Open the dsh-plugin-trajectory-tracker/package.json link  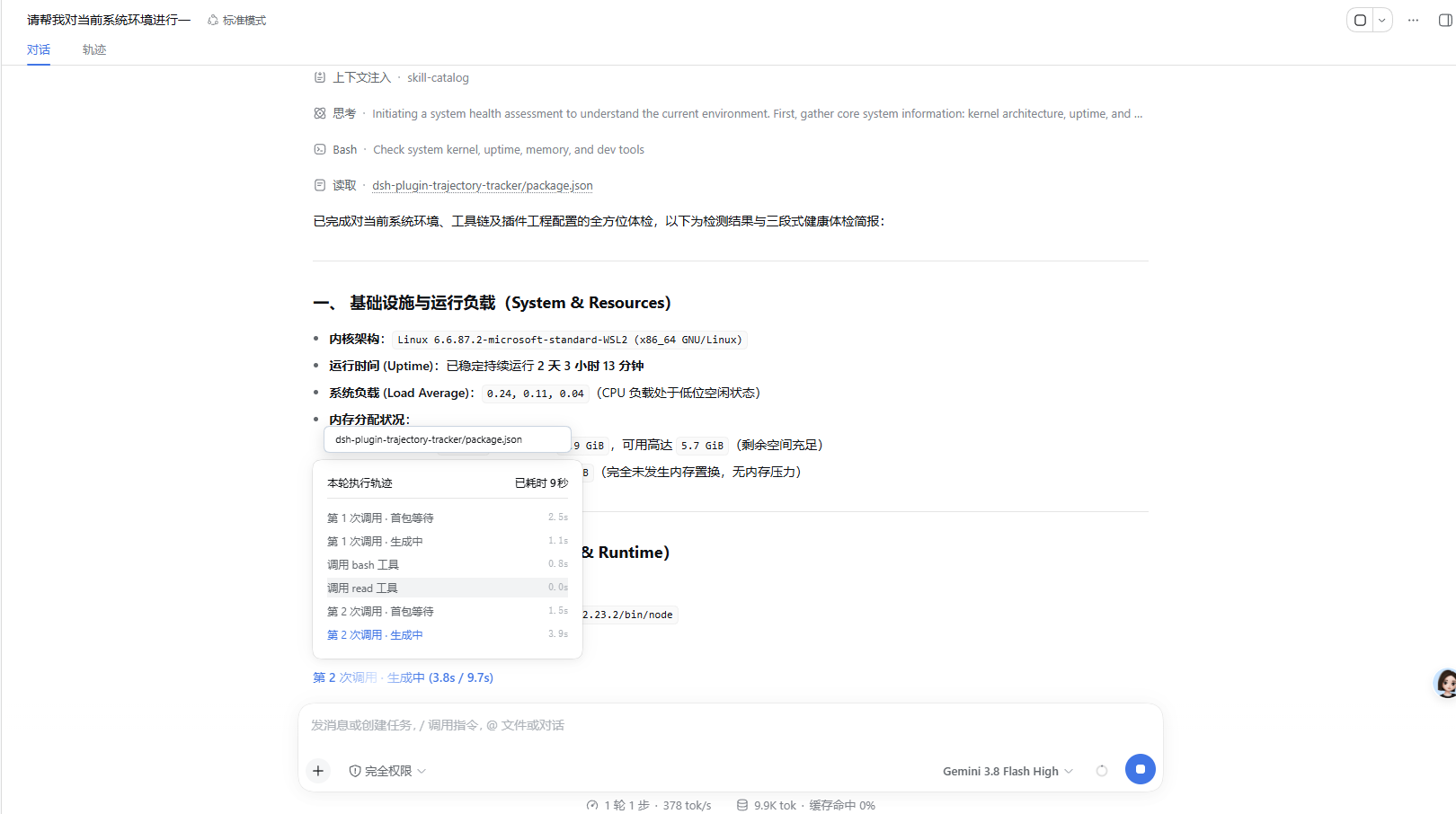pyautogui.click(x=483, y=185)
